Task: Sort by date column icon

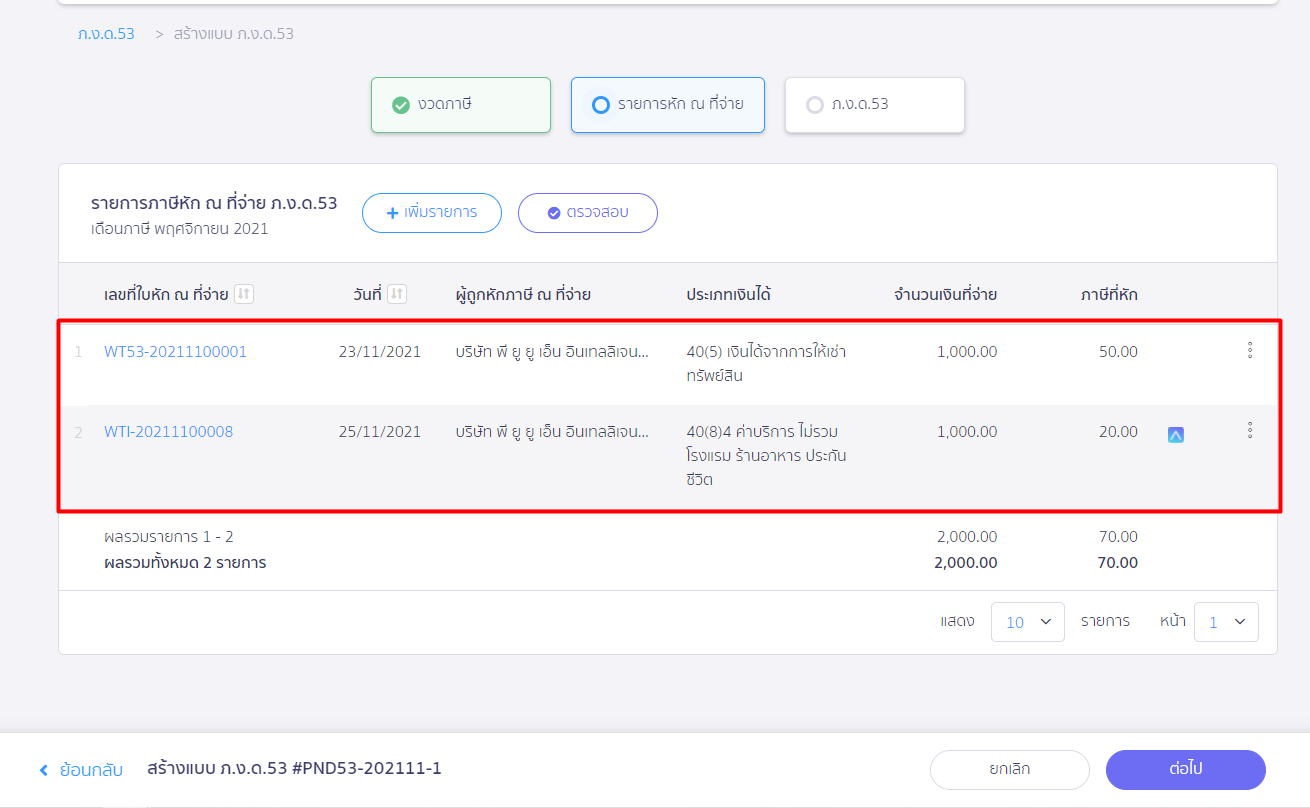Action: click(397, 294)
